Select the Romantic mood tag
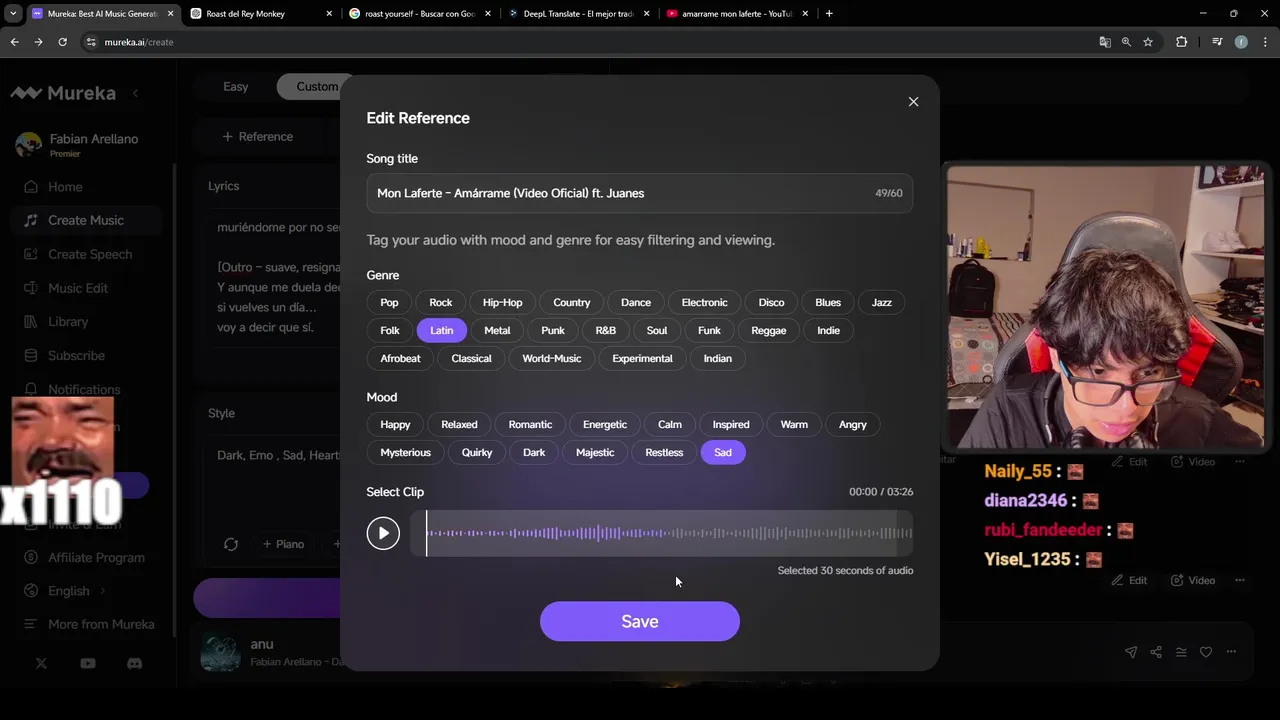Screen dimensions: 1280x720 [x=530, y=425]
